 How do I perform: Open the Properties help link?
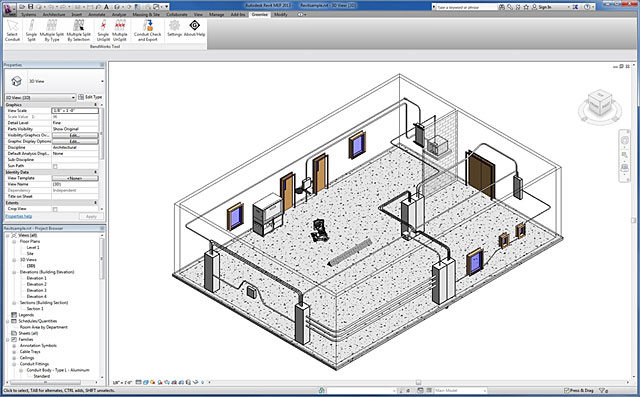coord(18,216)
